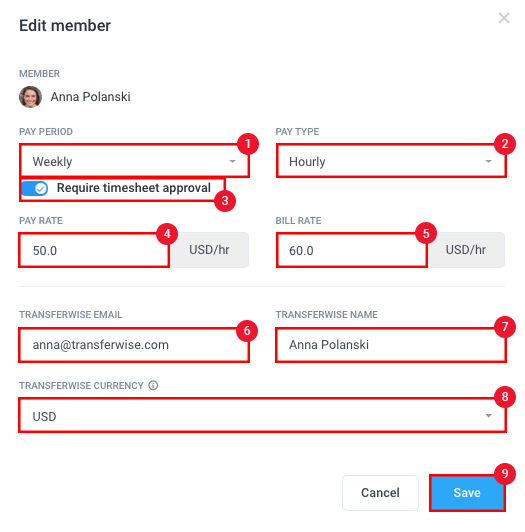Click into the Pay Rate 50.0 field

pos(94,250)
